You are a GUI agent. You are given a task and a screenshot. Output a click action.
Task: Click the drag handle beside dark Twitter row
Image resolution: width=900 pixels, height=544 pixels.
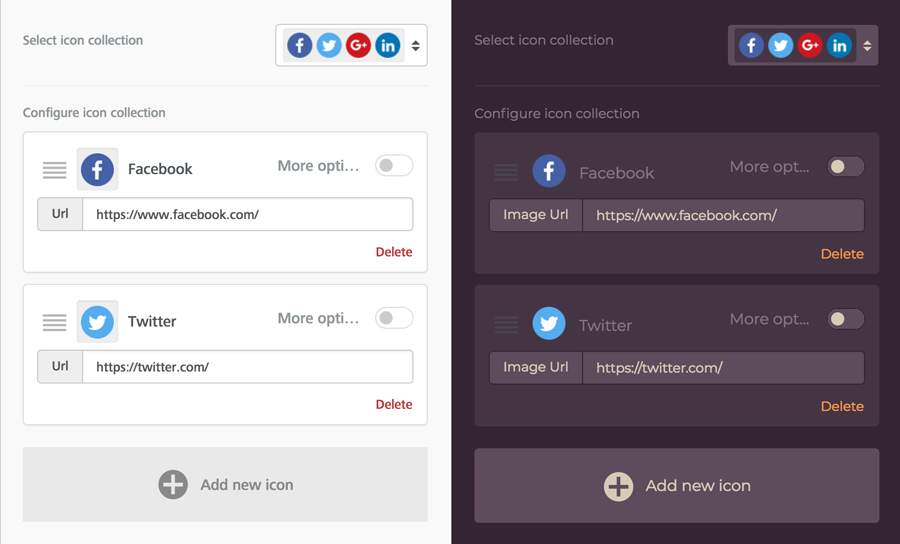[506, 325]
